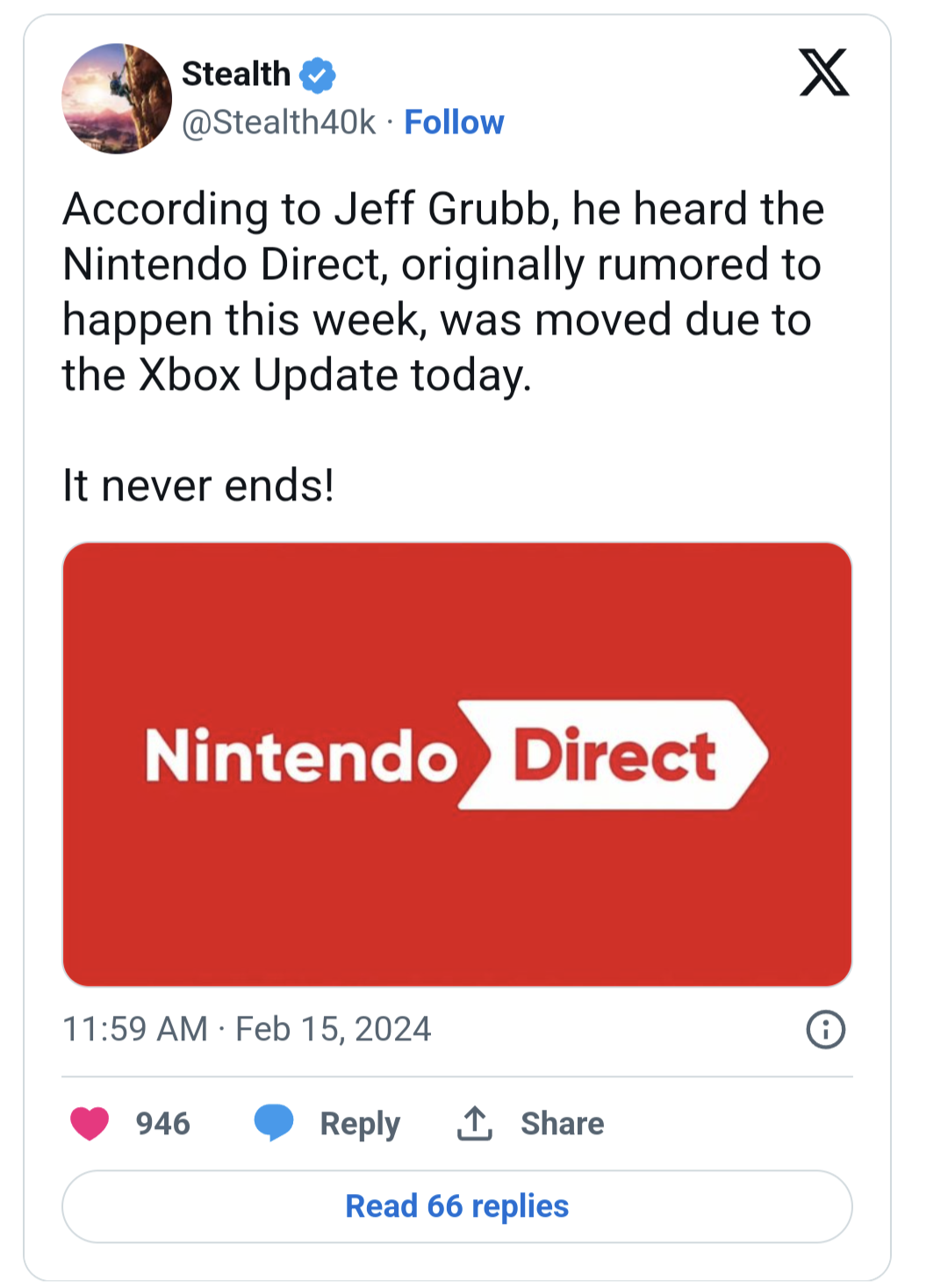Like the tweet with the heart icon
Image resolution: width=948 pixels, height=1288 pixels.
(x=90, y=1123)
